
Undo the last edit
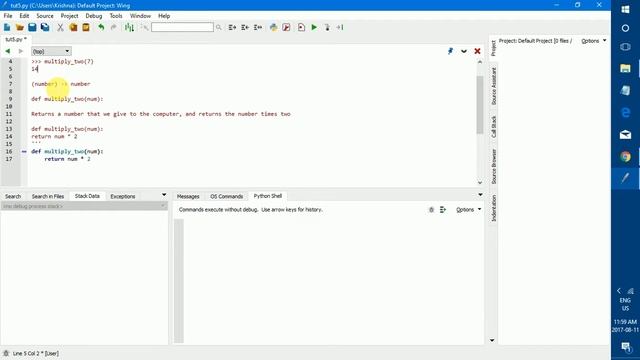(101, 27)
